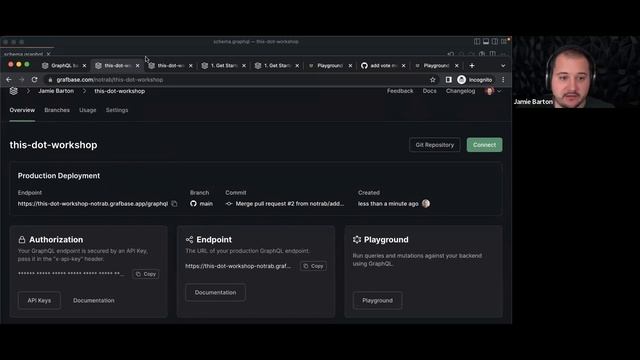640x360 pixels.
Task: Click the author avatar beside created time
Action: [426, 203]
